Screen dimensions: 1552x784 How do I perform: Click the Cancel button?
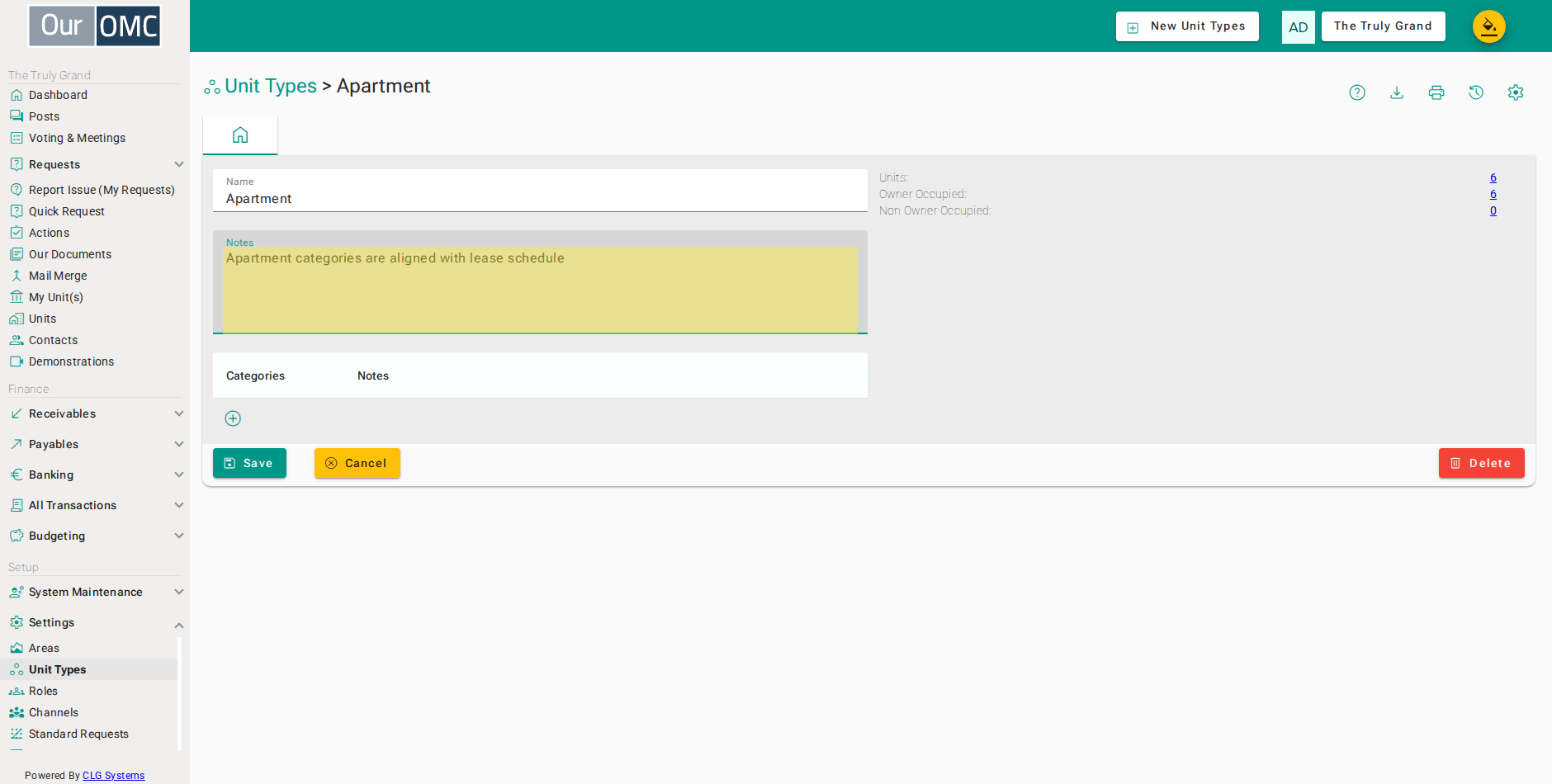coord(357,463)
